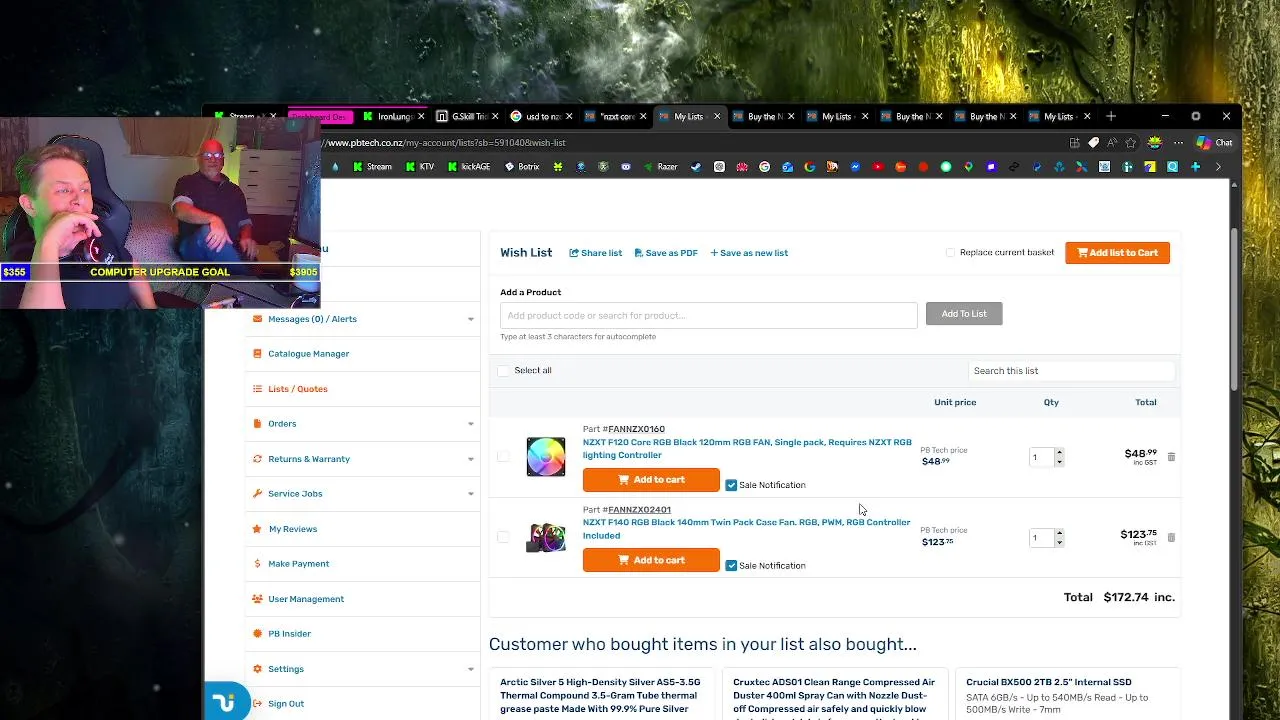Screen dimensions: 1280x720
Task: Open the Botrix bookmark
Action: tap(523, 167)
